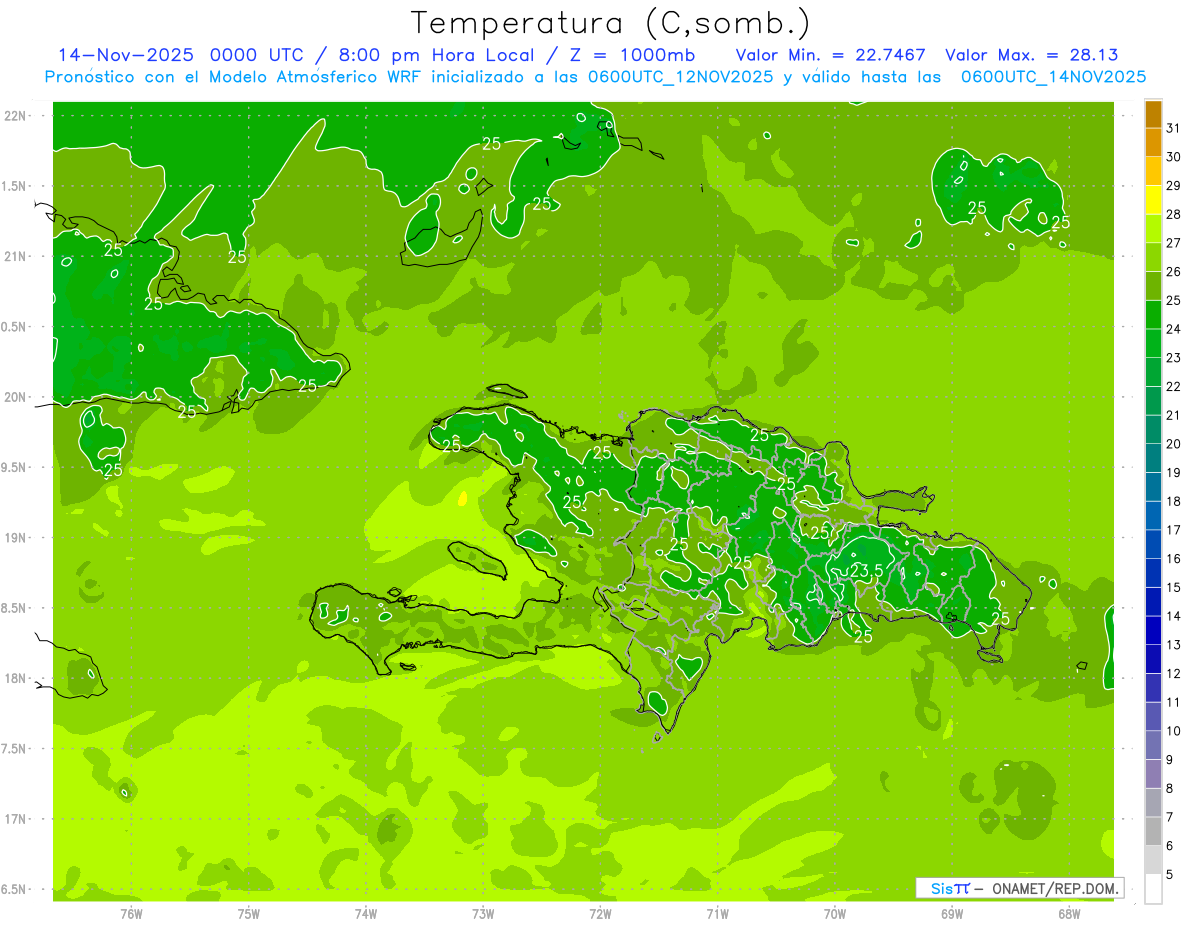Click the legend scale value 18
The width and height of the screenshot is (1200, 927).
[1173, 501]
